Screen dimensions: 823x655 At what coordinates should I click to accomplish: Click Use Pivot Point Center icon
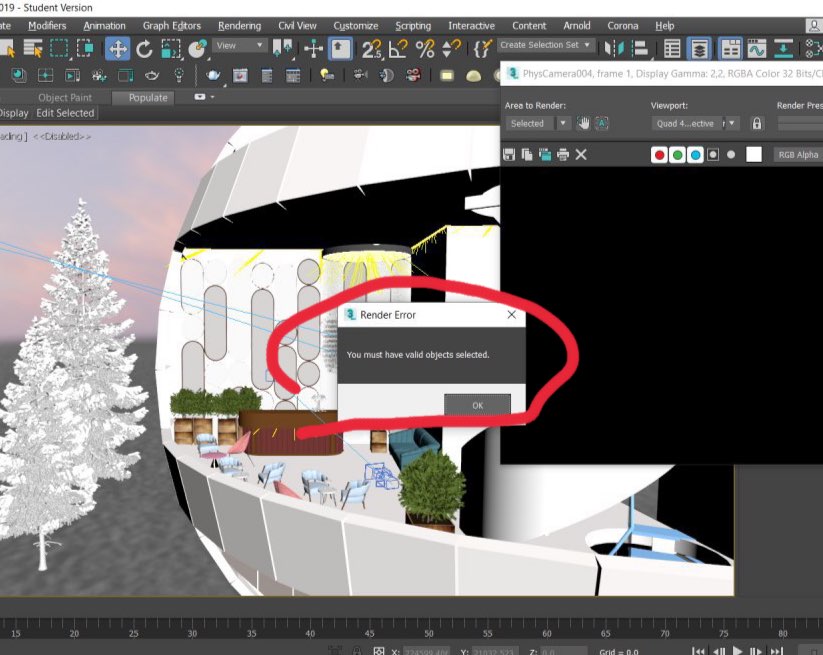click(x=283, y=48)
